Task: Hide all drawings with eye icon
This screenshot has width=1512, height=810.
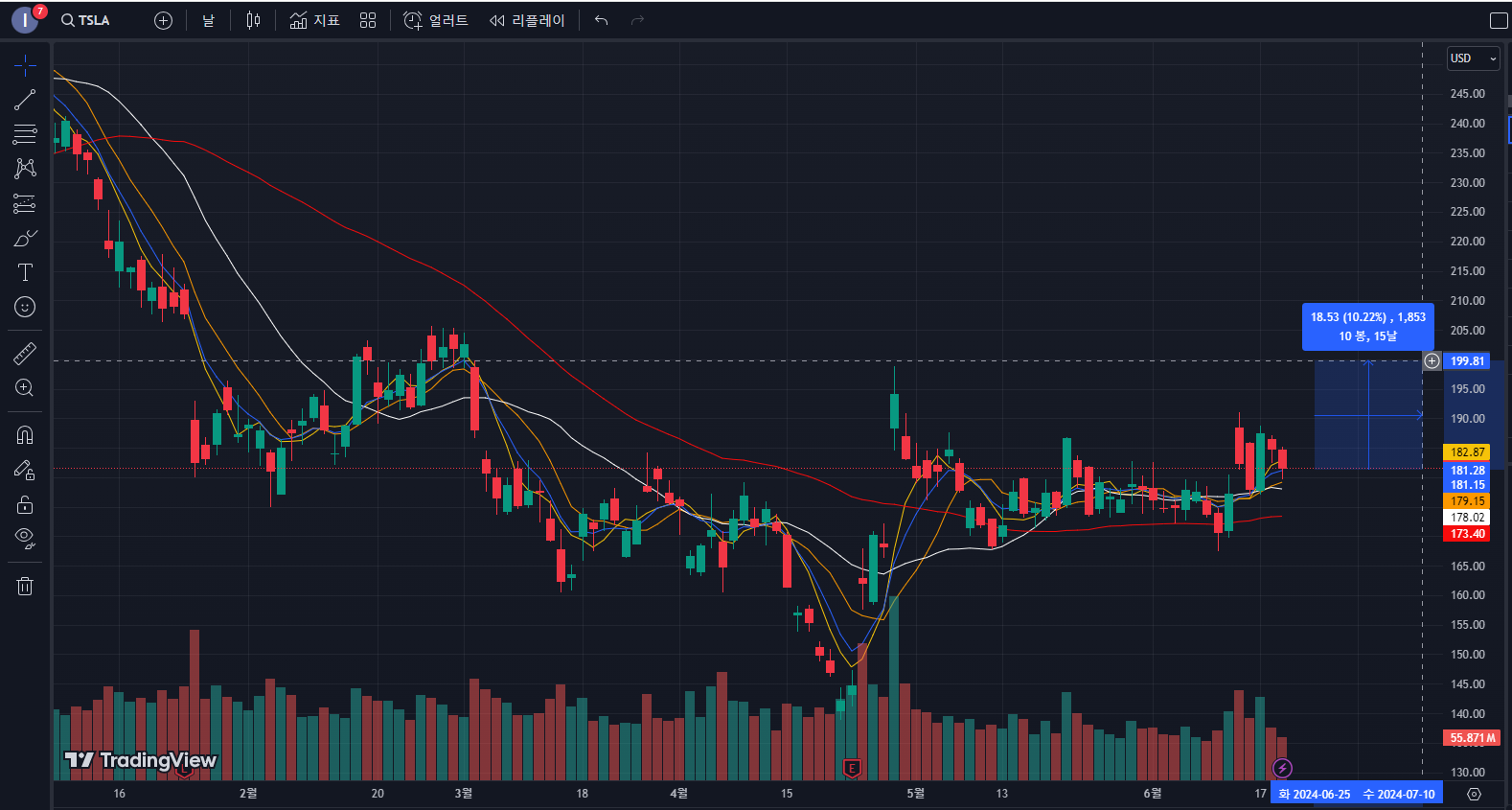Action: (x=25, y=539)
